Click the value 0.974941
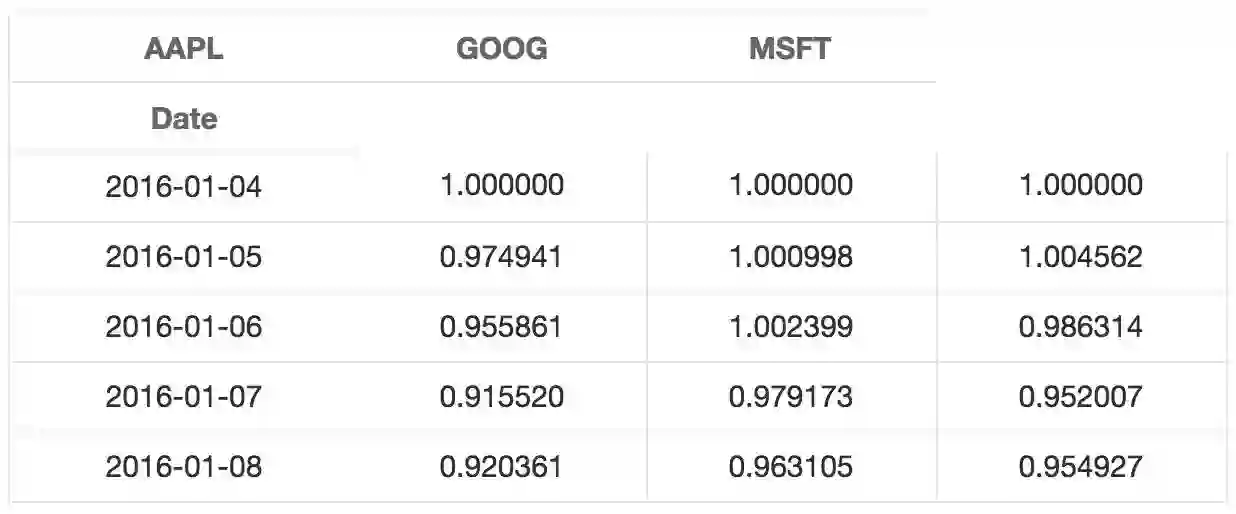1236x514 pixels. point(501,257)
